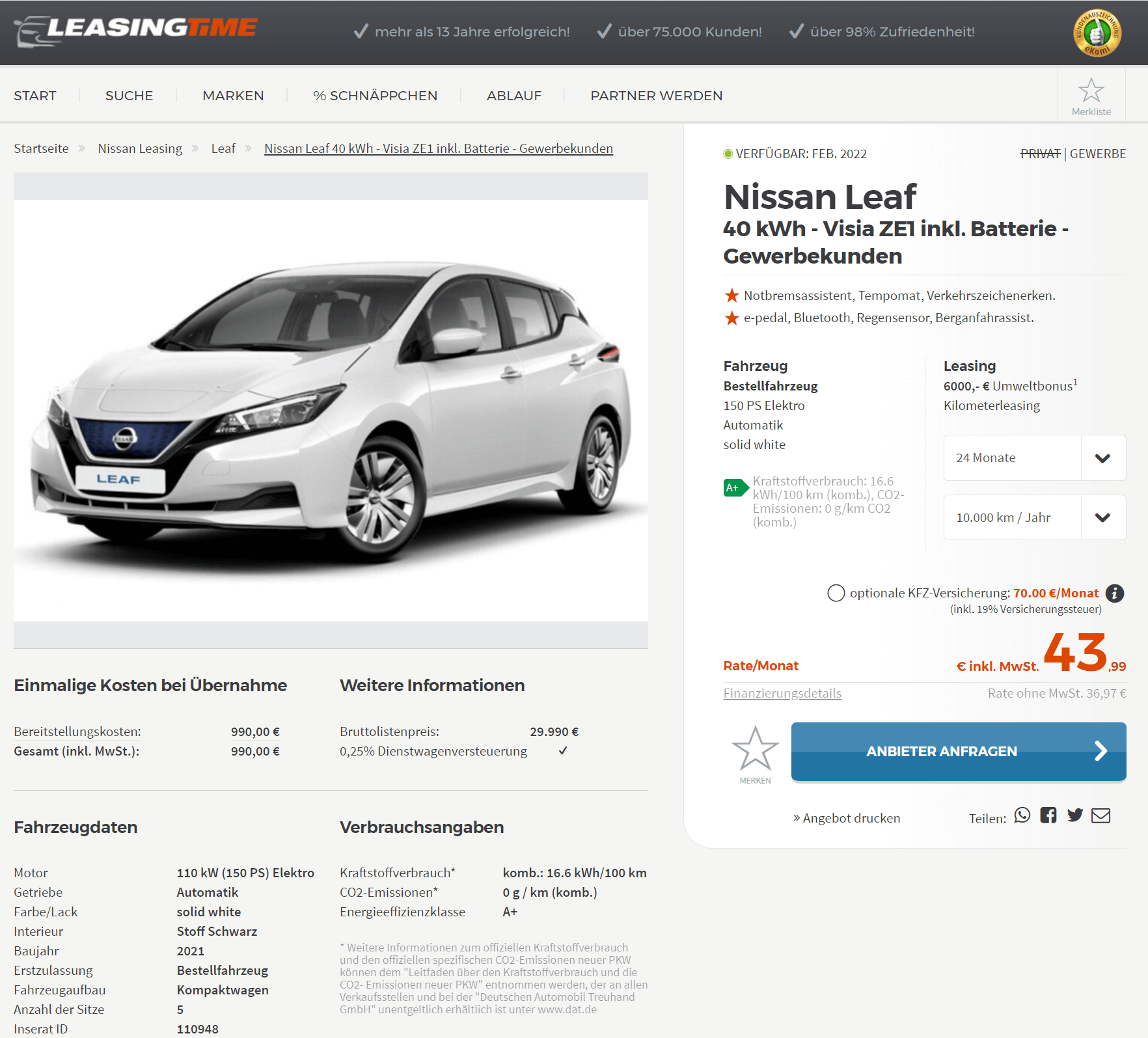Open the 24 Monate duration dropdown
Viewport: 1148px width, 1038px height.
pyautogui.click(x=1035, y=458)
